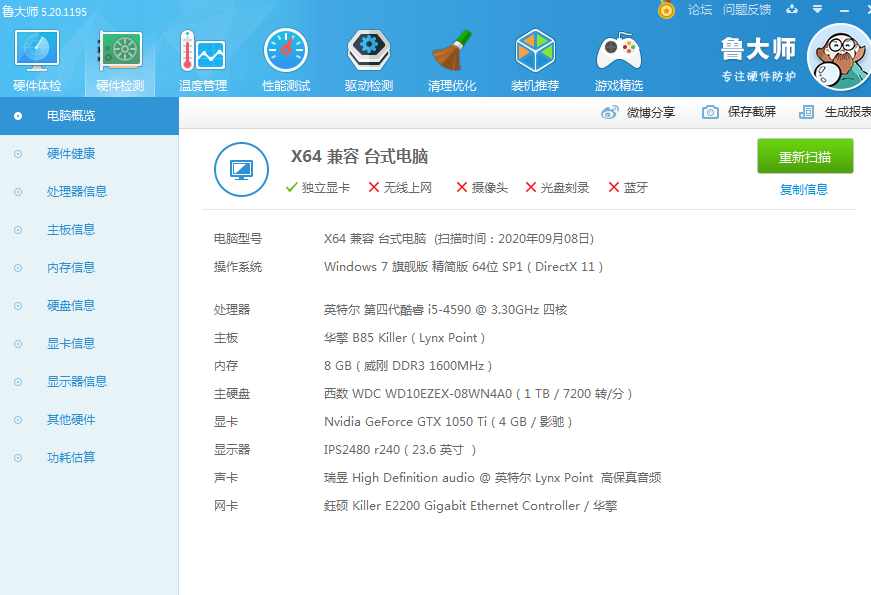
Task: Open the 驱动检测 driver detection tool
Action: pos(369,60)
